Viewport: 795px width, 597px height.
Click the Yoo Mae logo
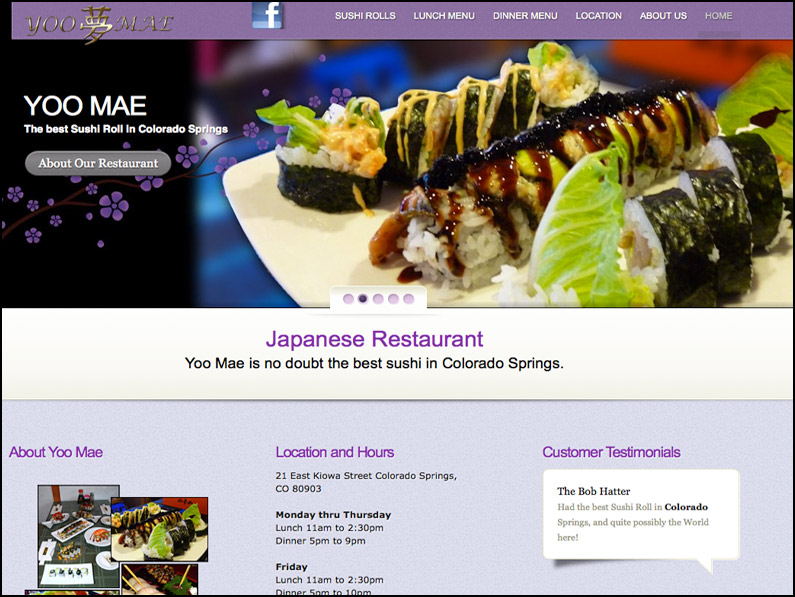[x=100, y=24]
